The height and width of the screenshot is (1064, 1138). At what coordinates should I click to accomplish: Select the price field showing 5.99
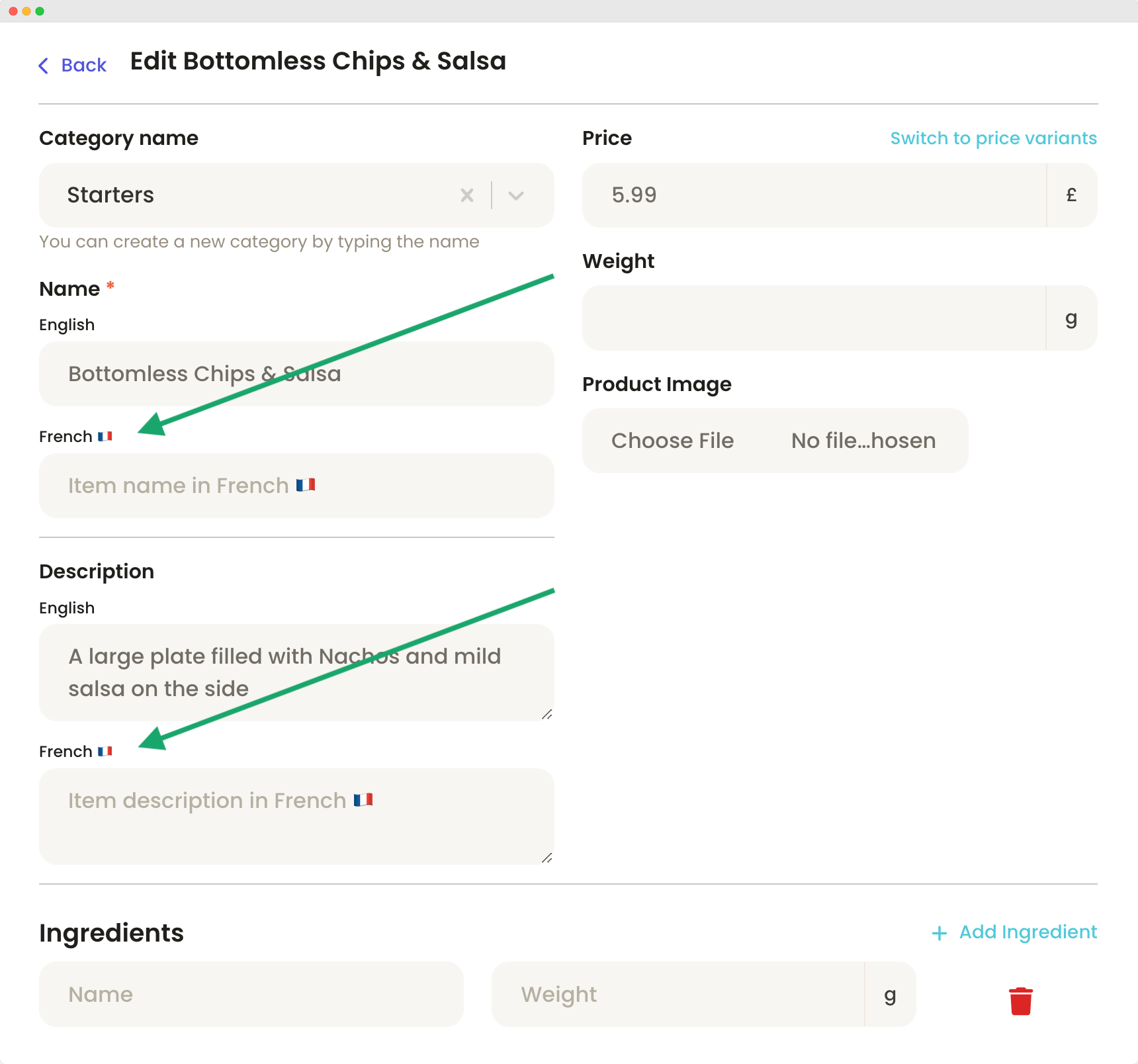click(814, 195)
